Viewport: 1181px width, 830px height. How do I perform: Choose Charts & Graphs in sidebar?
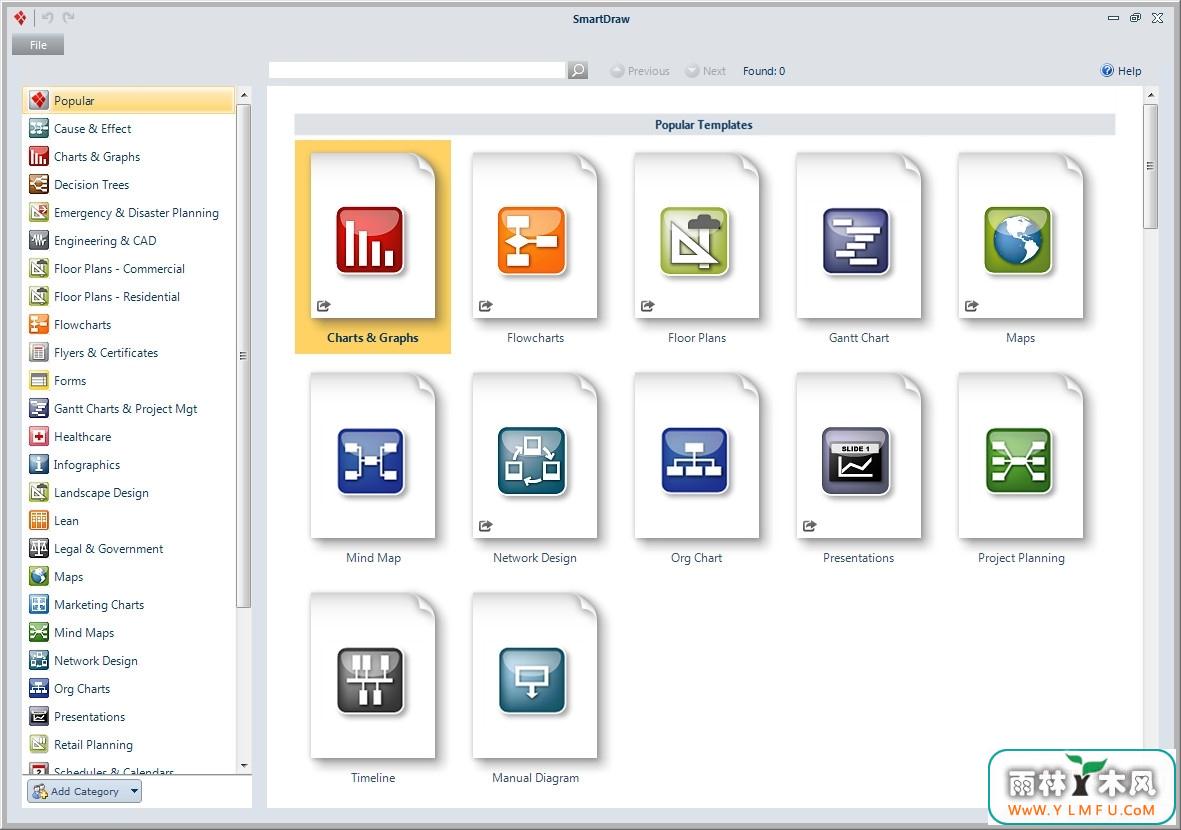(x=129, y=157)
